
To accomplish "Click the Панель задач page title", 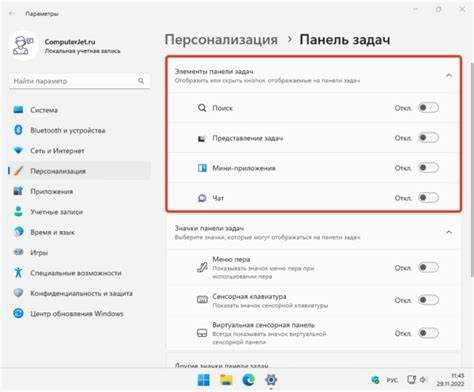I will coord(345,40).
